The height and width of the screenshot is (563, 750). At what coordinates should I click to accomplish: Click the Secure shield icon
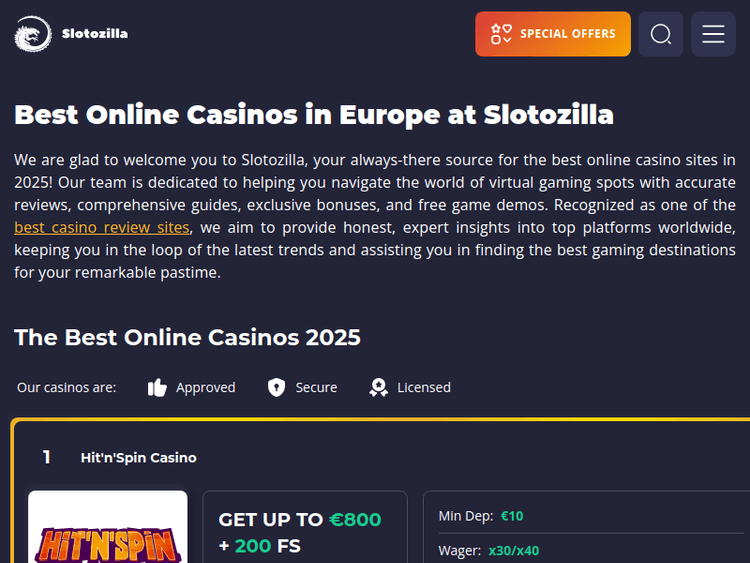coord(277,388)
